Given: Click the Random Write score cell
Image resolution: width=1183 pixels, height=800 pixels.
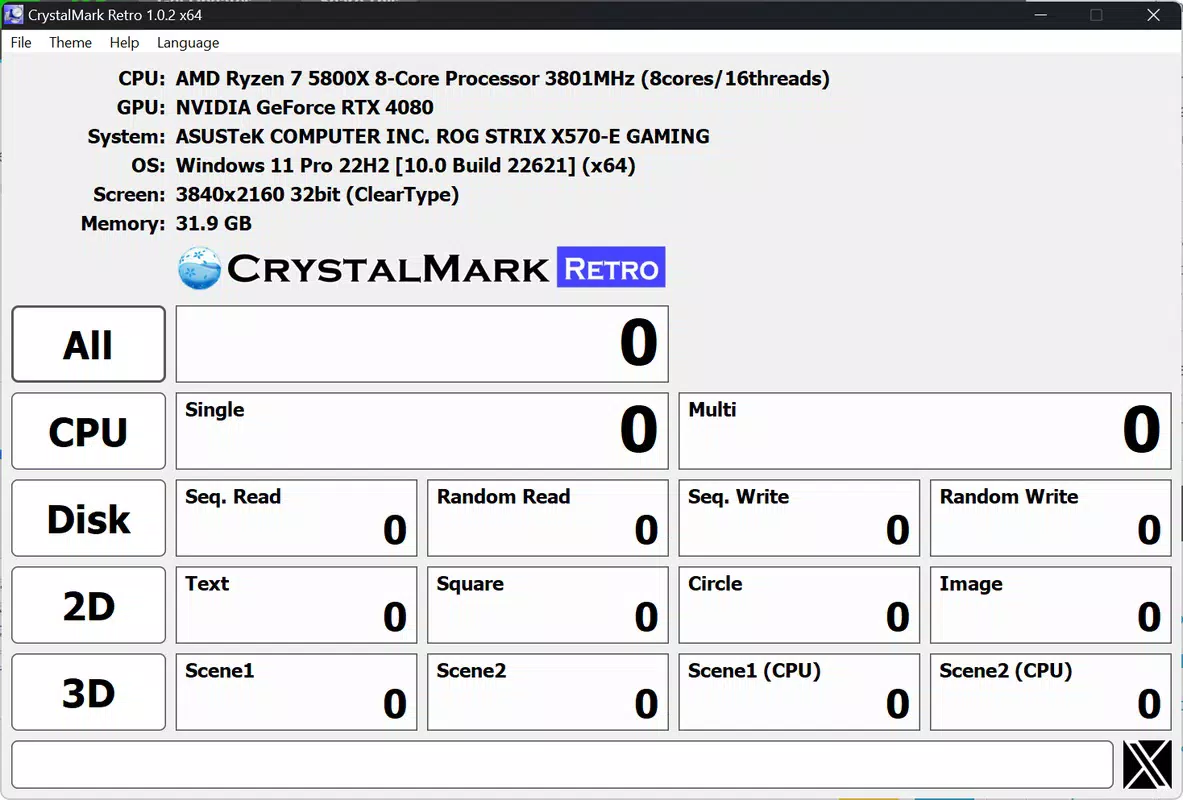Looking at the screenshot, I should pyautogui.click(x=1051, y=518).
